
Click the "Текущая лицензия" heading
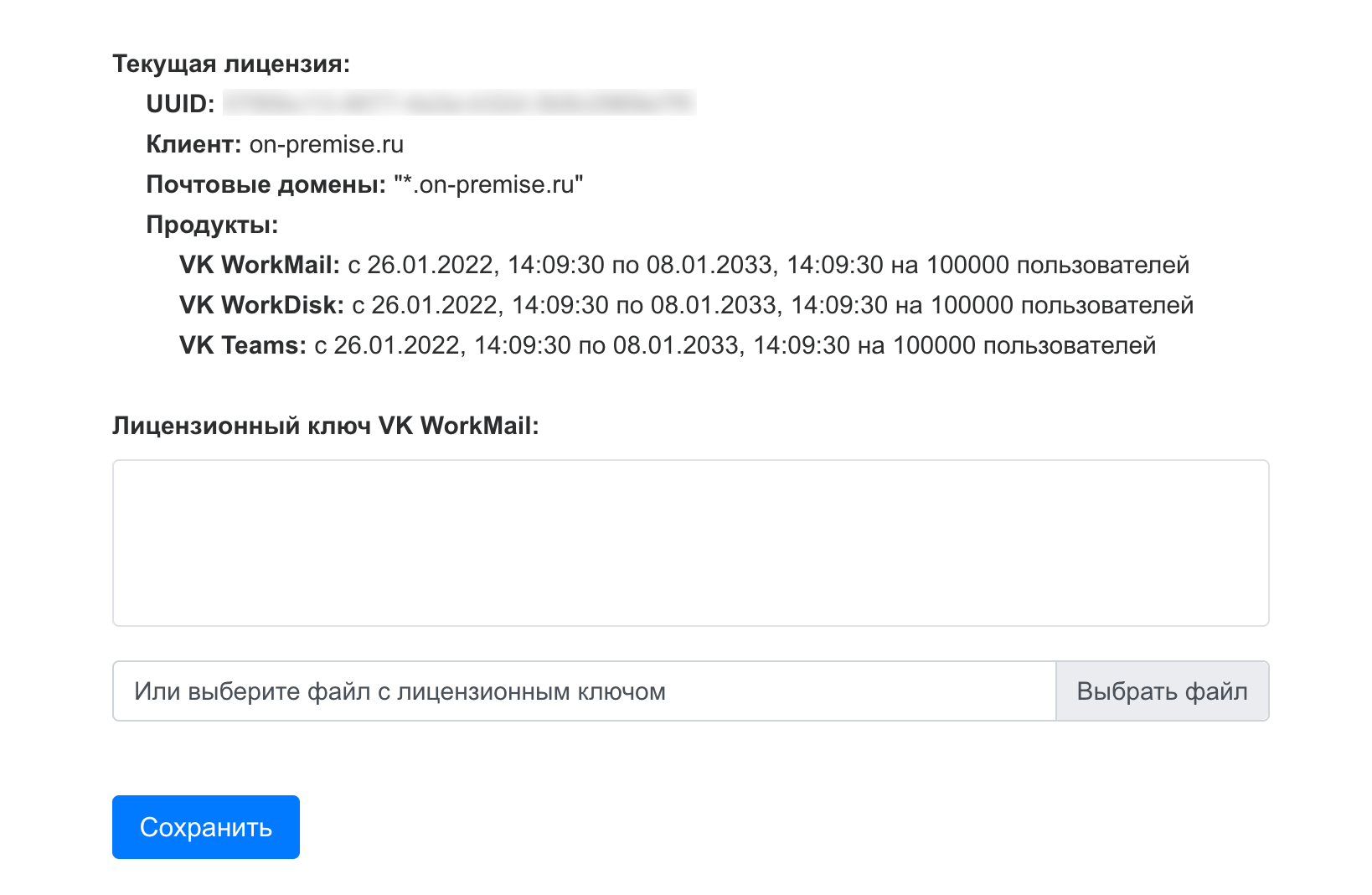pyautogui.click(x=231, y=64)
